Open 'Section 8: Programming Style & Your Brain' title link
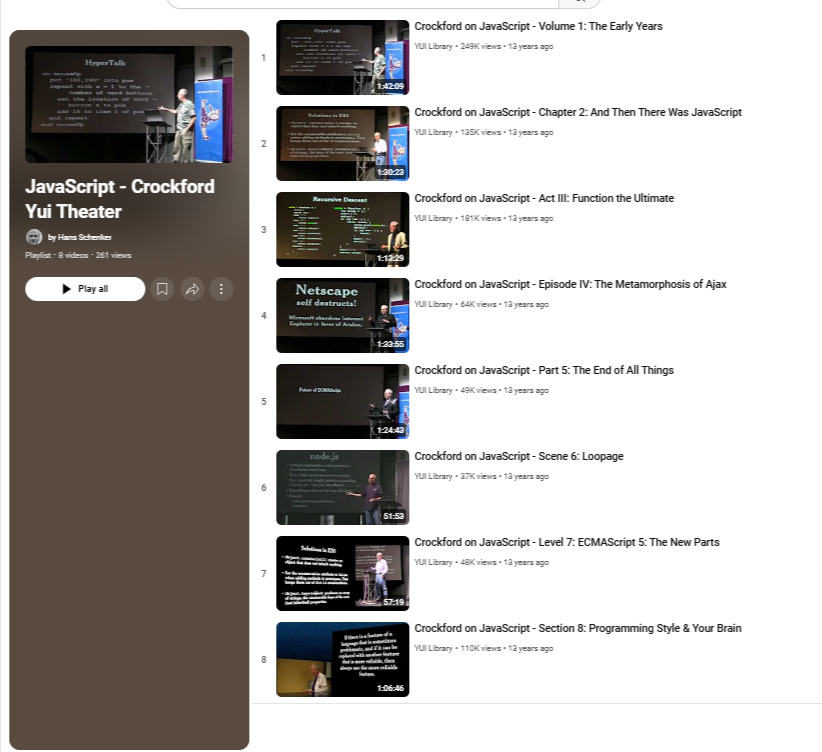The width and height of the screenshot is (822, 752). click(578, 628)
